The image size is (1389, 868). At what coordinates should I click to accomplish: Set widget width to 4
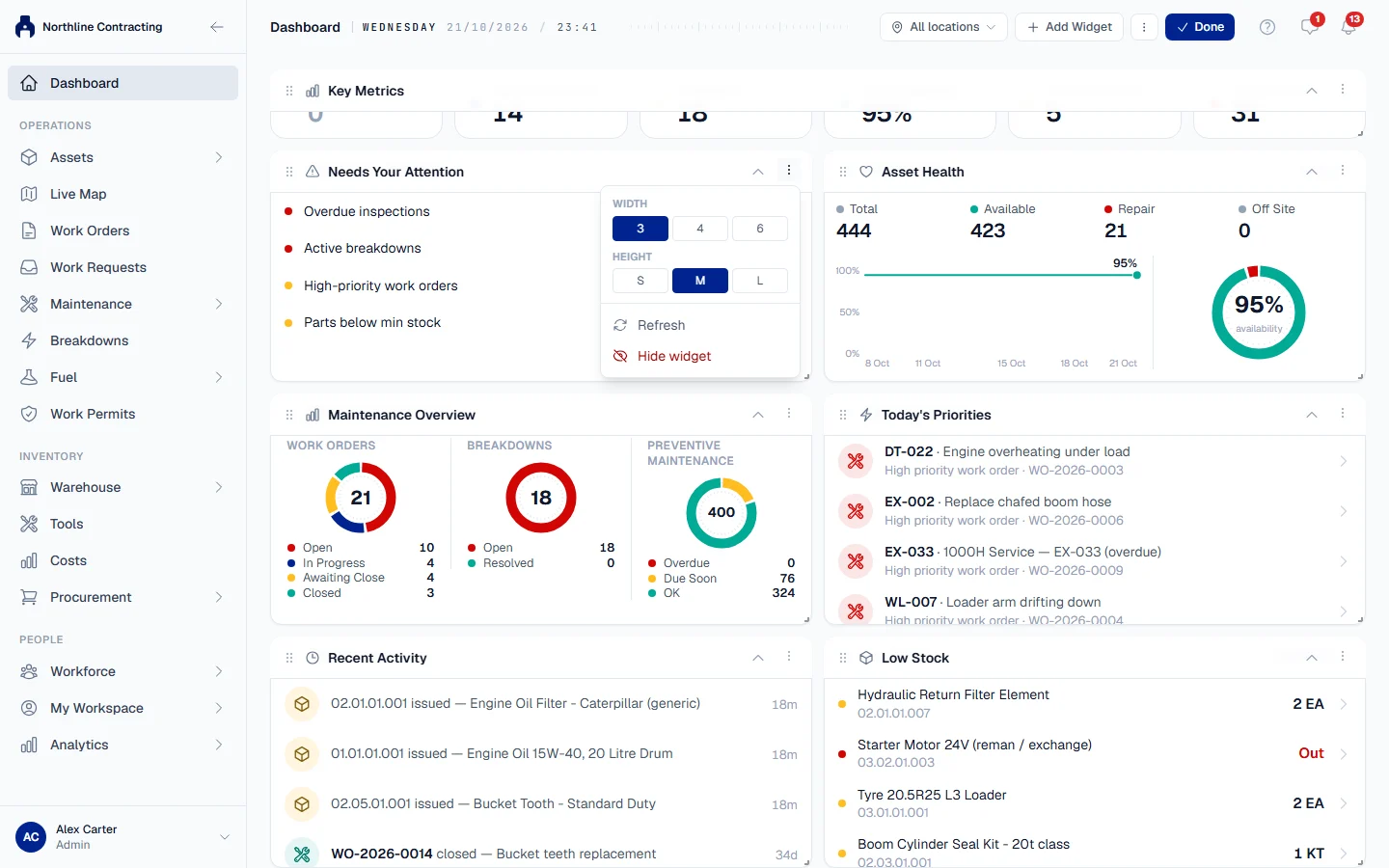point(700,229)
